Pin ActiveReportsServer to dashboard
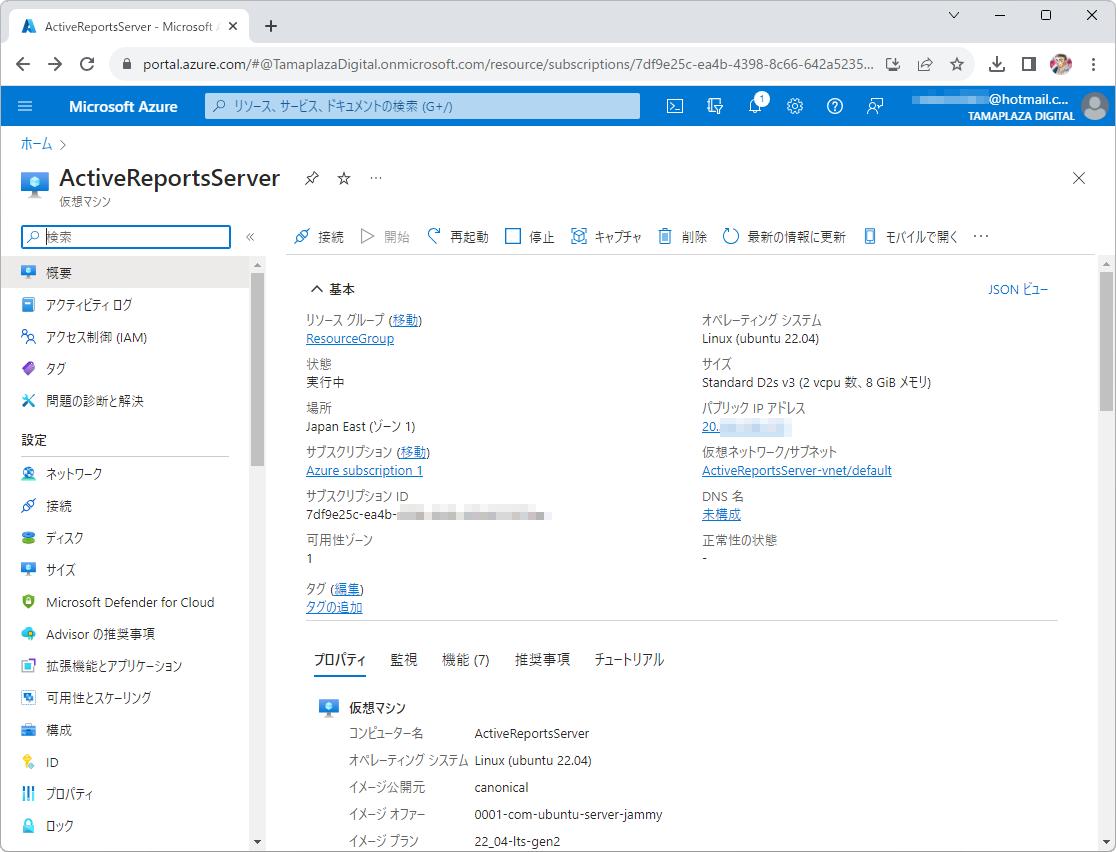The image size is (1116, 852). [312, 178]
